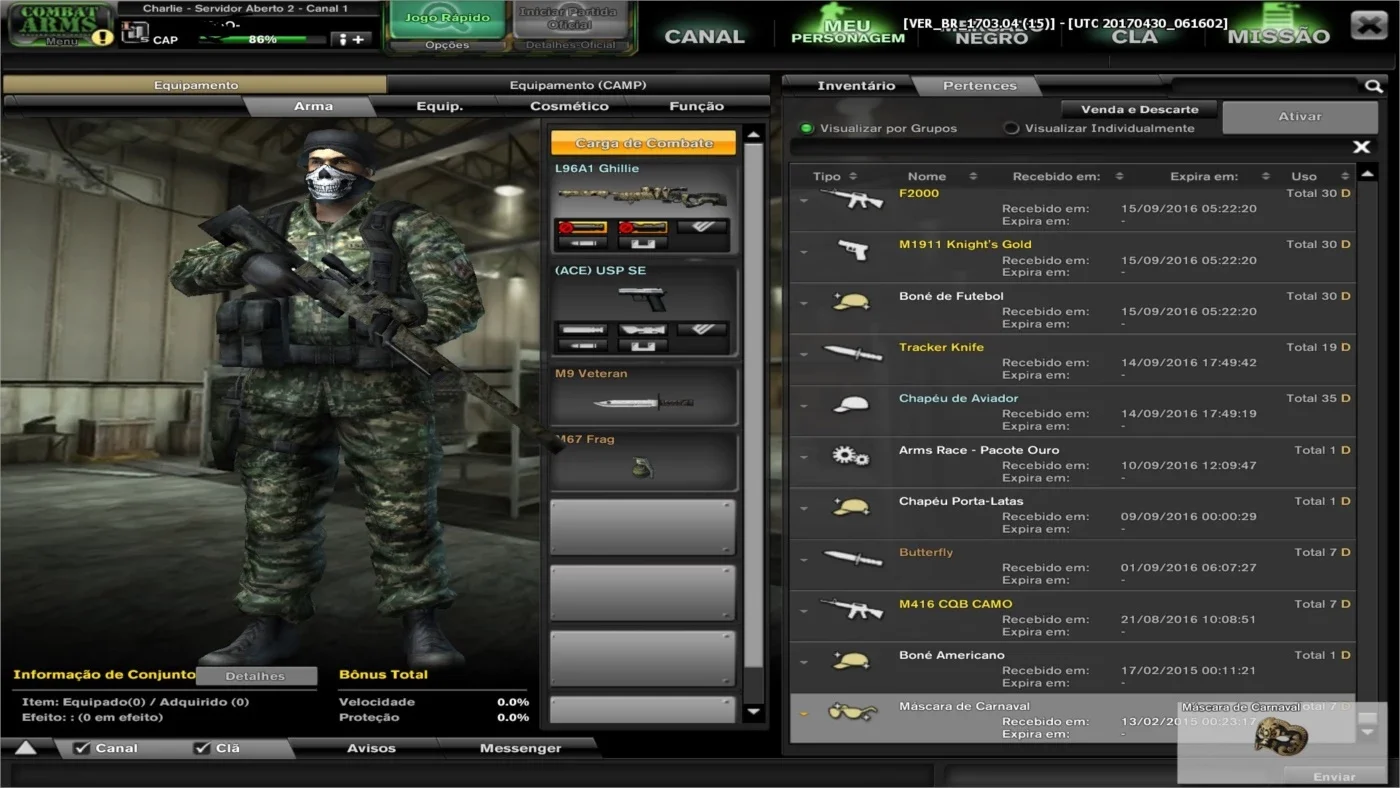Click the Jogo Rápido button
Image resolution: width=1400 pixels, height=788 pixels.
447,18
